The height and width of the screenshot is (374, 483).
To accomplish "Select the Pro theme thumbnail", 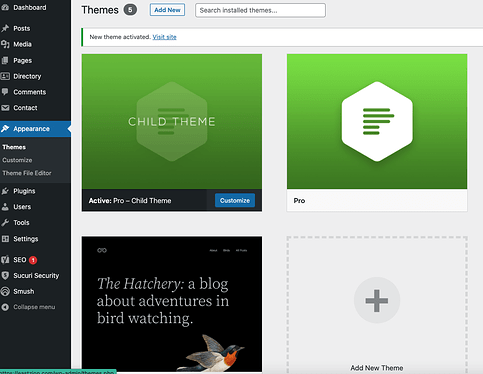I will 377,122.
